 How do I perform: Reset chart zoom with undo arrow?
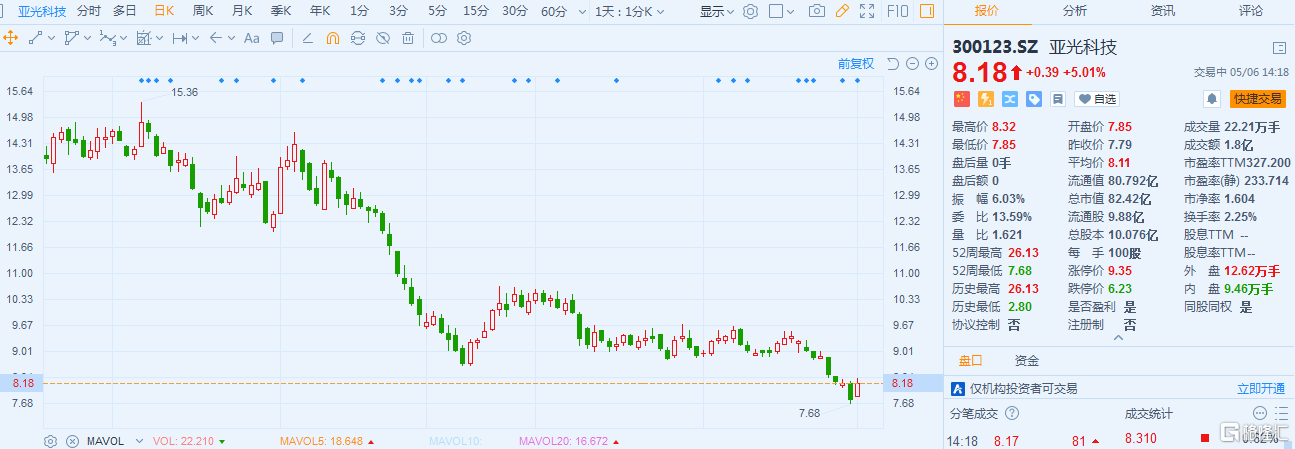point(893,63)
